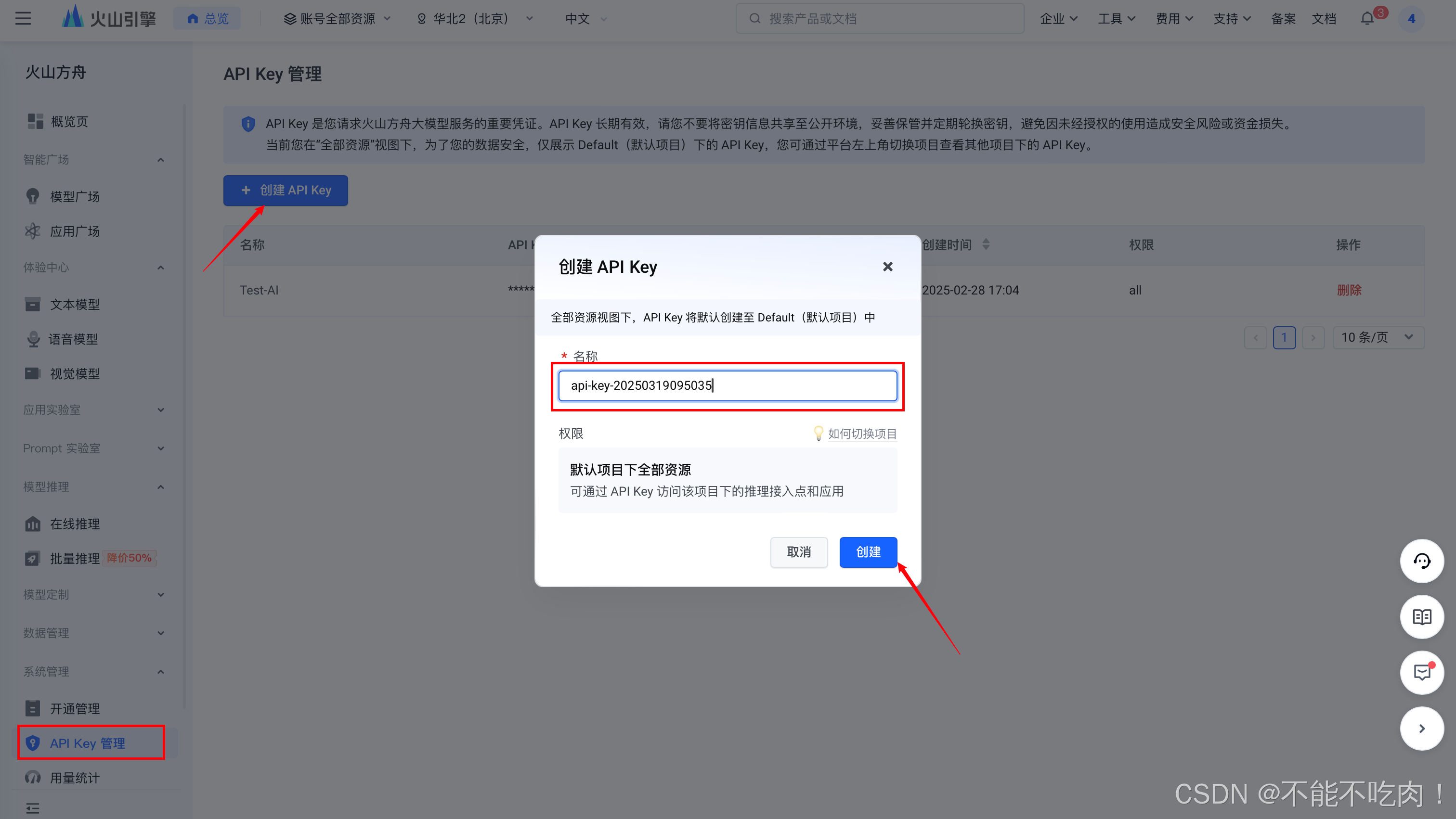Open the notification bell icon
This screenshot has width=1456, height=819.
pos(1367,19)
